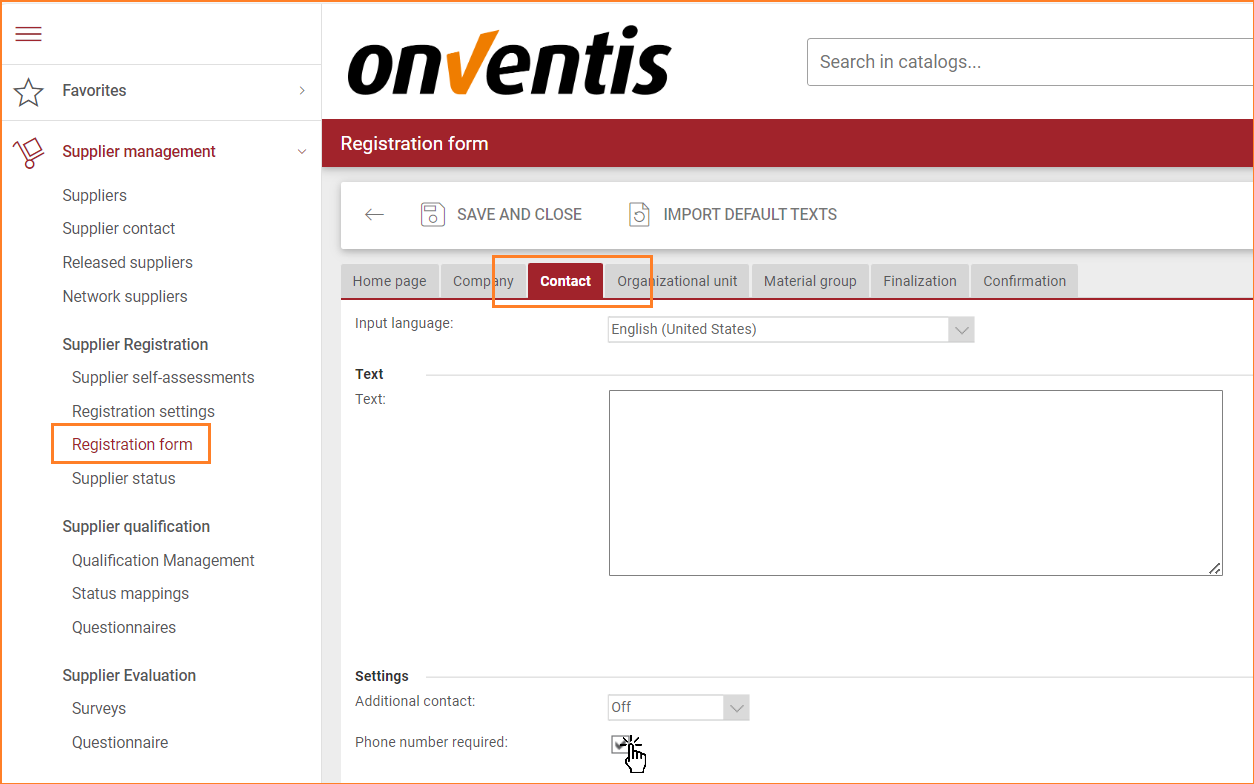Click the back arrow icon
This screenshot has width=1254, height=784.
coord(374,215)
